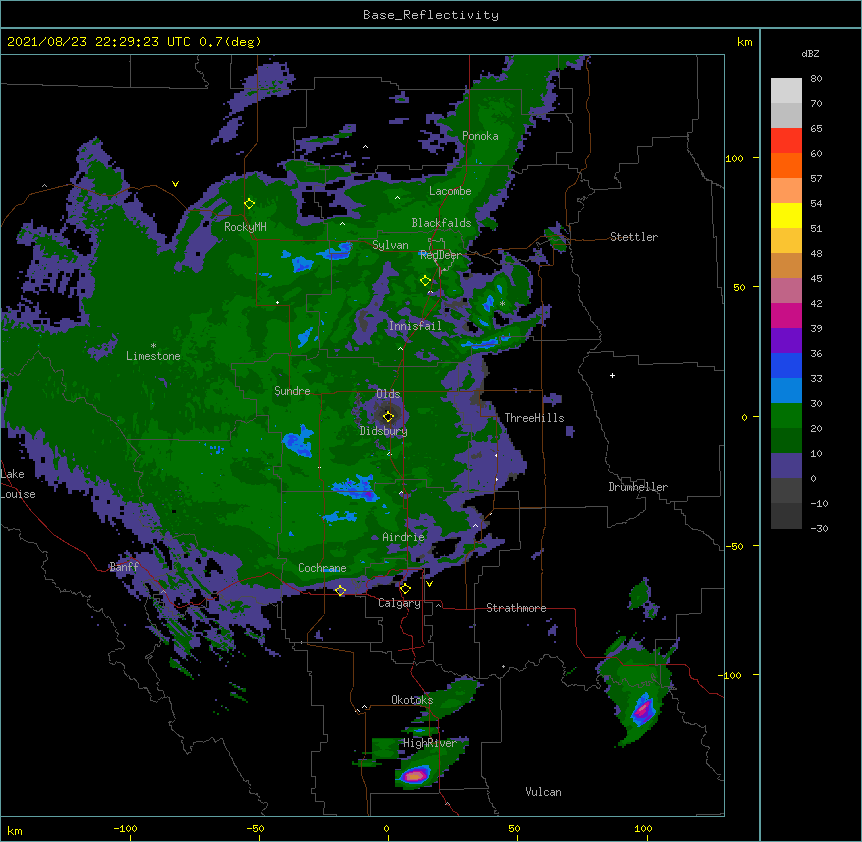Click the yellow diamond marker above RockyMH
This screenshot has width=862, height=842.
[249, 204]
